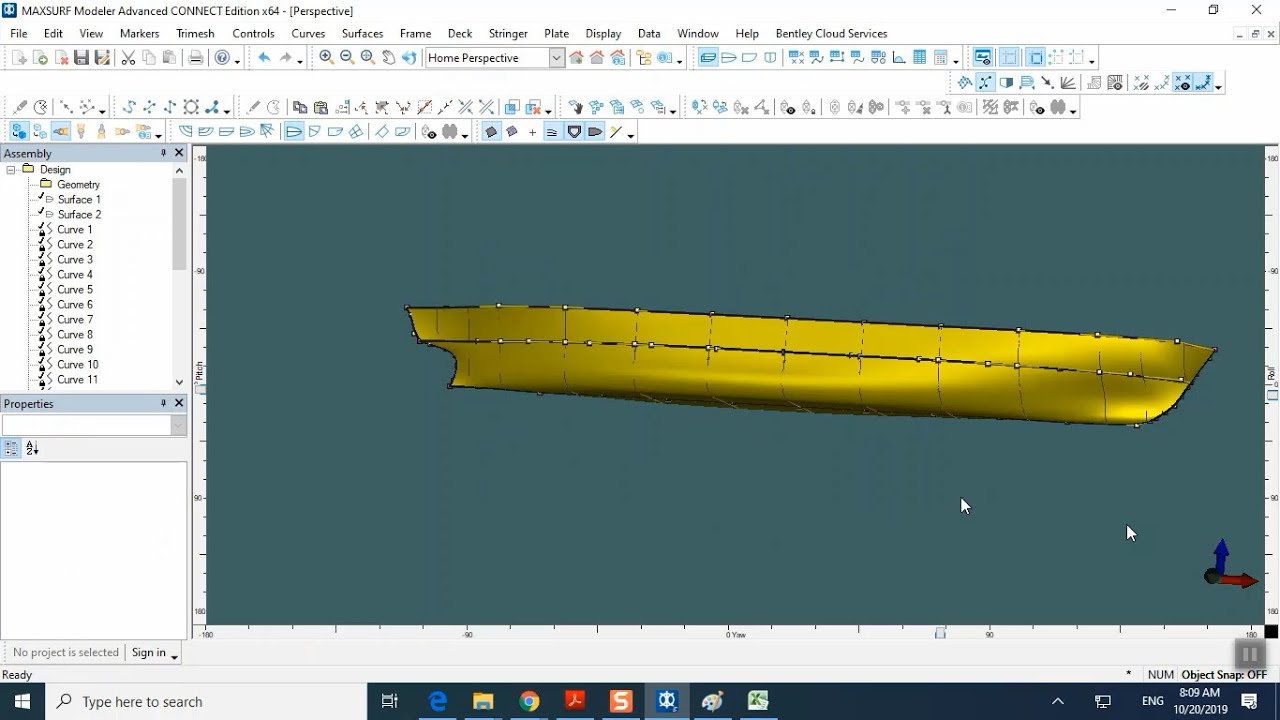
Task: Click the Paste icon in the curves toolbar
Action: (x=321, y=107)
